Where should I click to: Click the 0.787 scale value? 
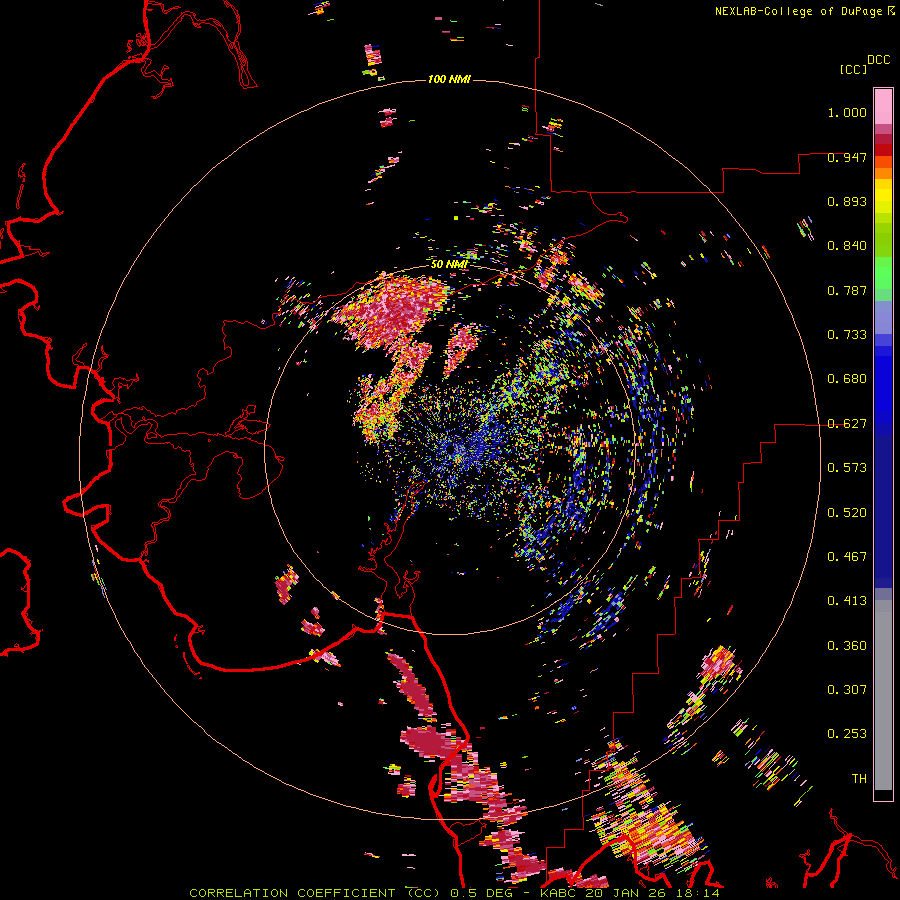click(x=847, y=290)
